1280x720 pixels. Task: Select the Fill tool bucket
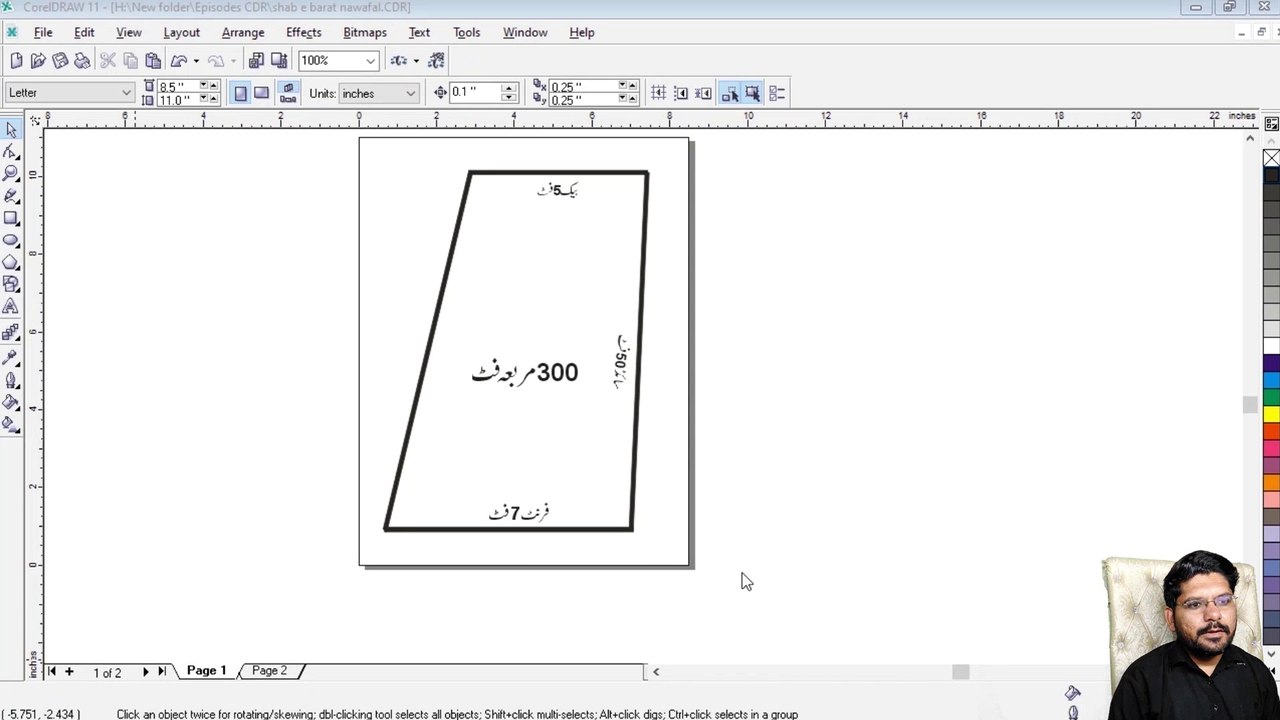[x=11, y=402]
